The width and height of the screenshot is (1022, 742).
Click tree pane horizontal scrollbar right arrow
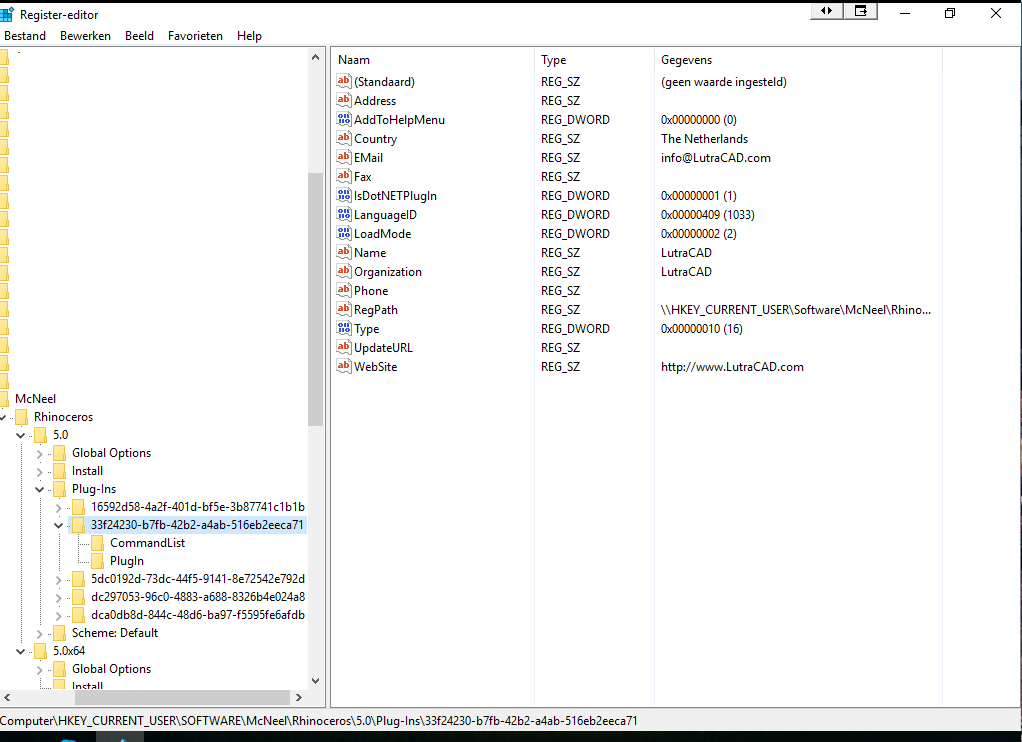coord(299,697)
